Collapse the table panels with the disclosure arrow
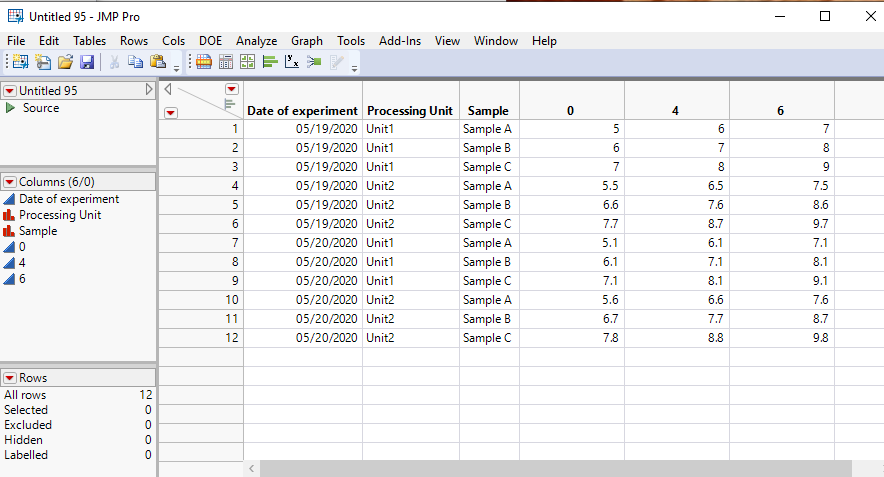884x477 pixels. [x=149, y=90]
